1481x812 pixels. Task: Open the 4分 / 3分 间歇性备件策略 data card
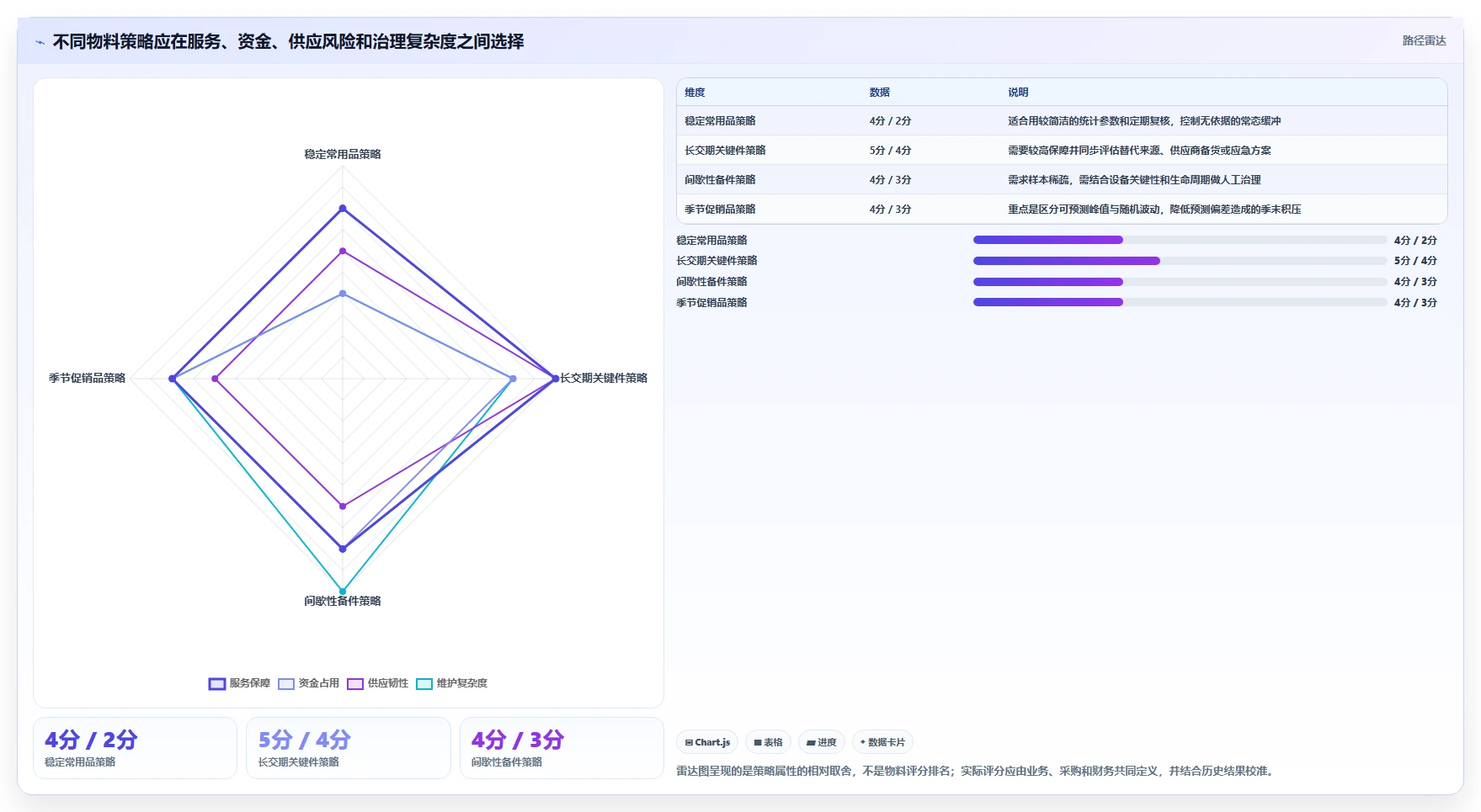pos(562,748)
